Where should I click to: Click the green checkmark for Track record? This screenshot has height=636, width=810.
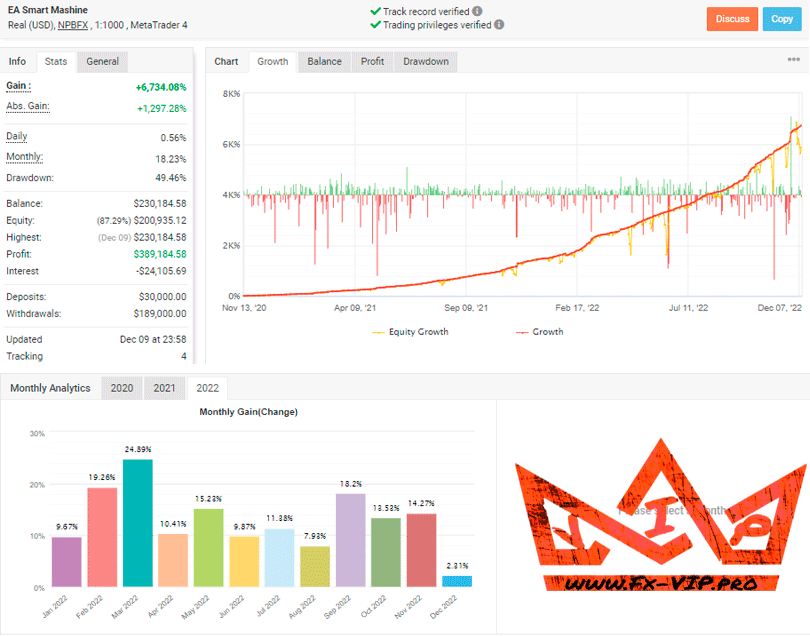coord(375,12)
